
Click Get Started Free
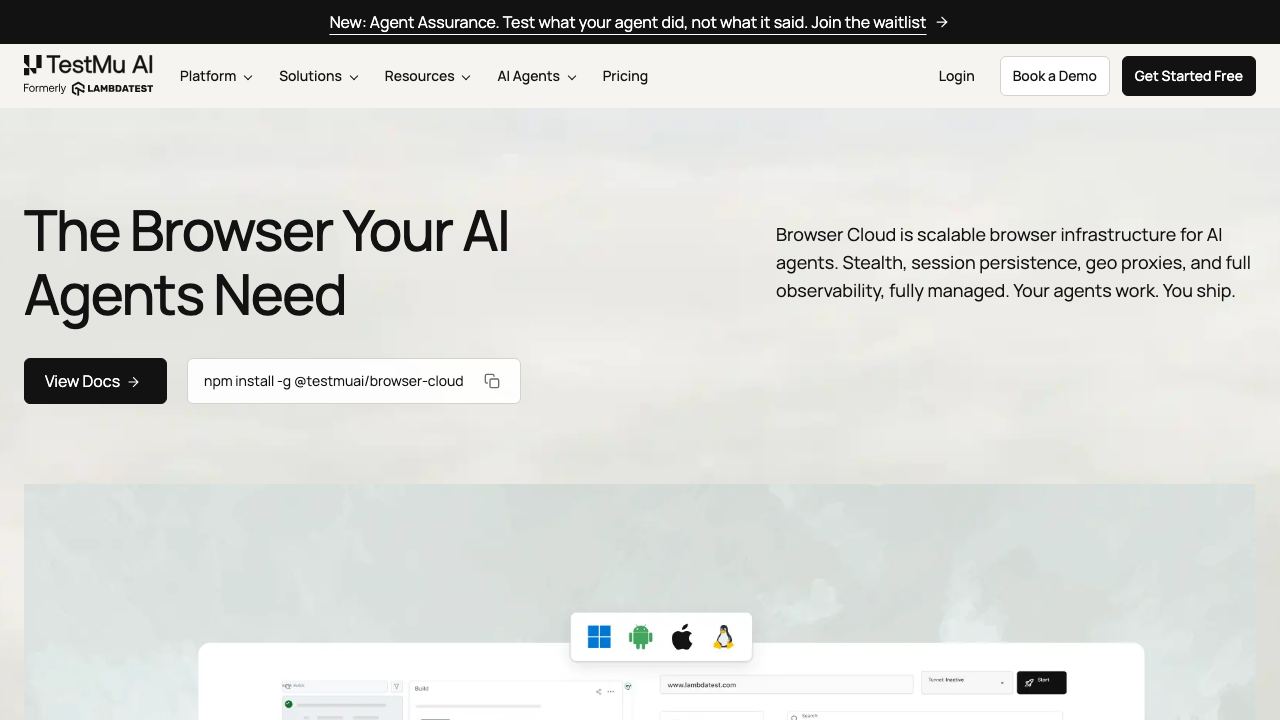(x=1188, y=76)
